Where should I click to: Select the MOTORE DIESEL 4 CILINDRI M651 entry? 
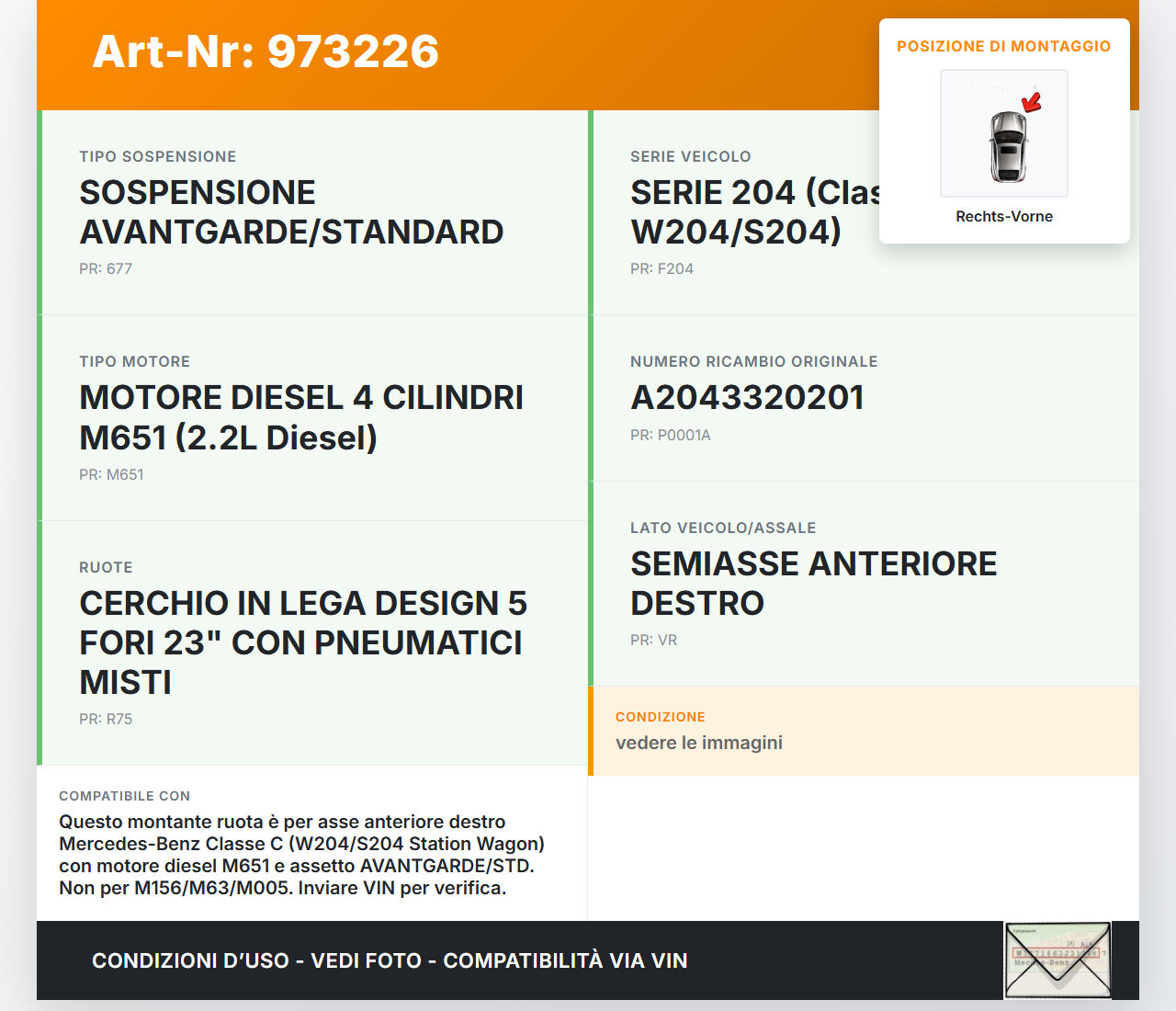click(300, 417)
